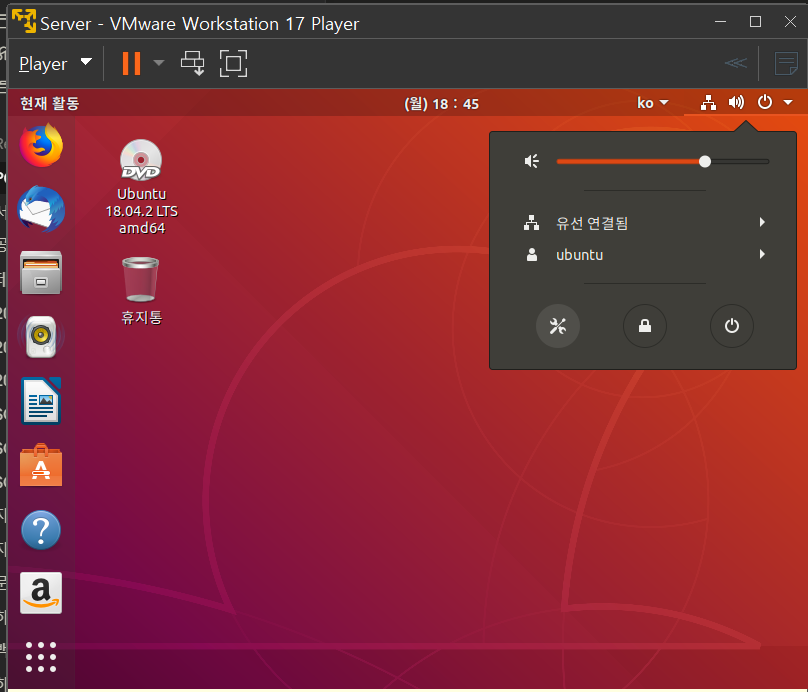
Task: Click the speaker icon beside volume slider
Action: click(532, 161)
